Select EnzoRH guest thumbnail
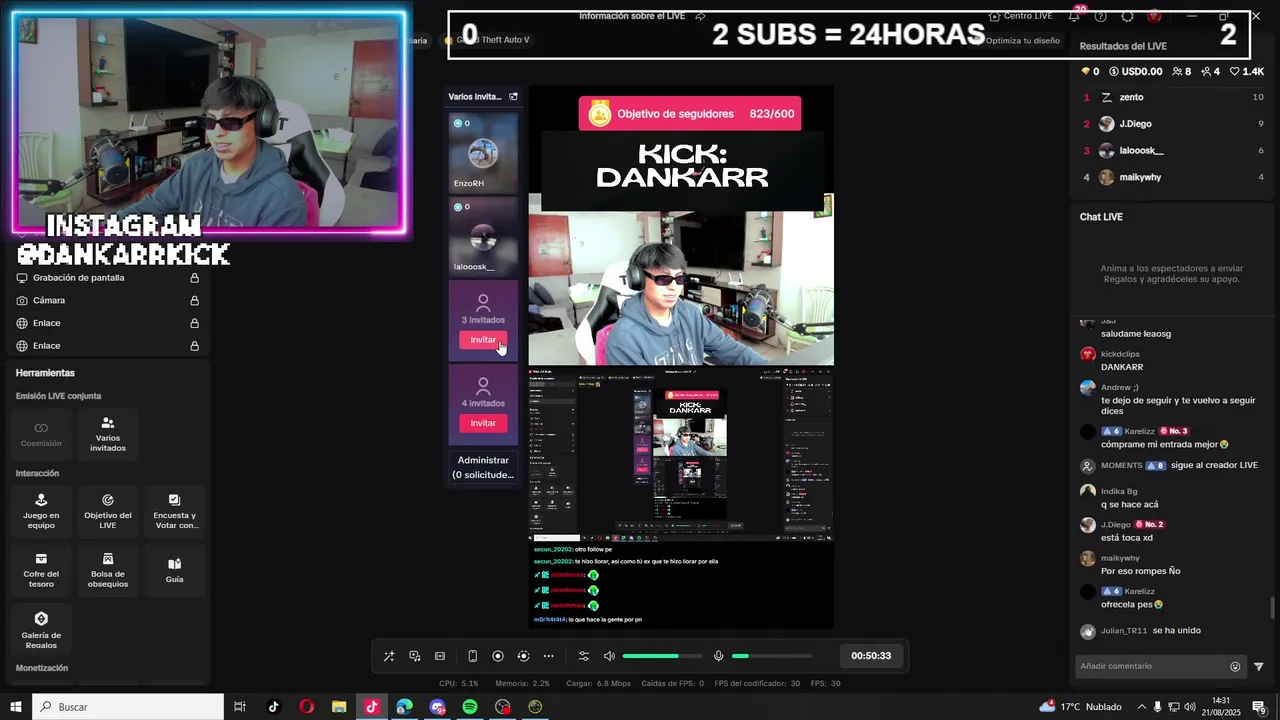 pos(483,152)
